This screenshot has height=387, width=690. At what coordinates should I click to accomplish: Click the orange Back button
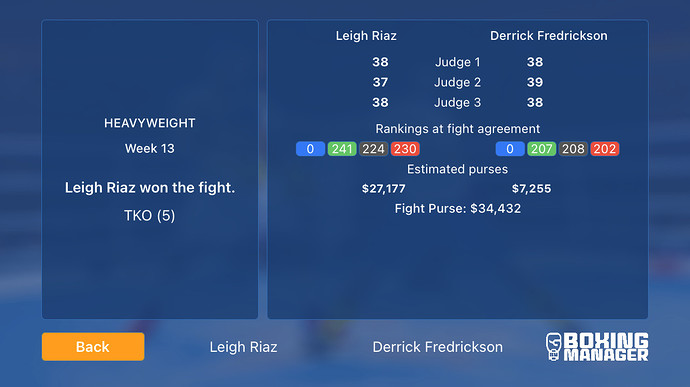93,346
